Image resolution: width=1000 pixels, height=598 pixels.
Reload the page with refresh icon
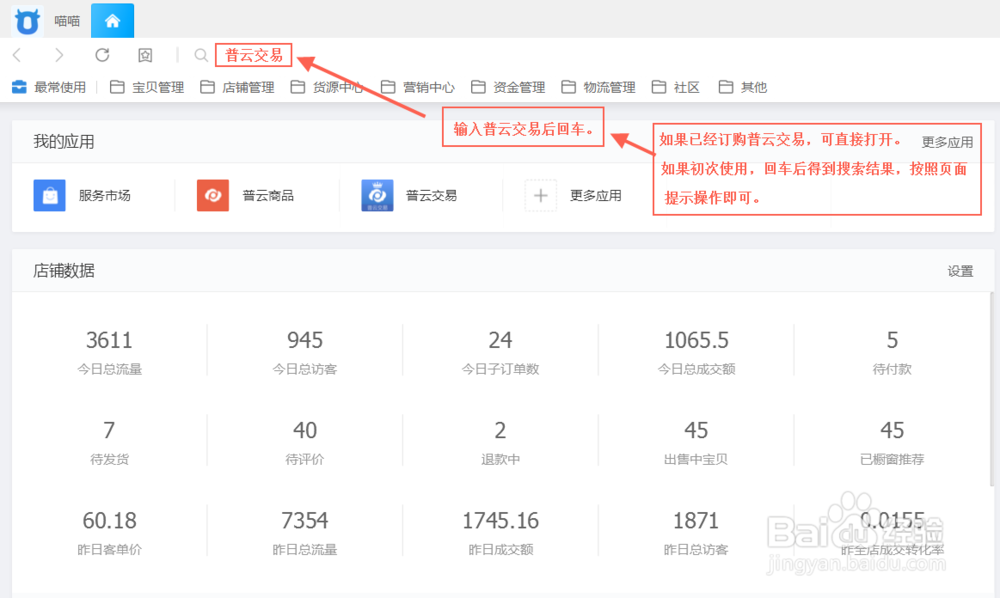point(102,55)
